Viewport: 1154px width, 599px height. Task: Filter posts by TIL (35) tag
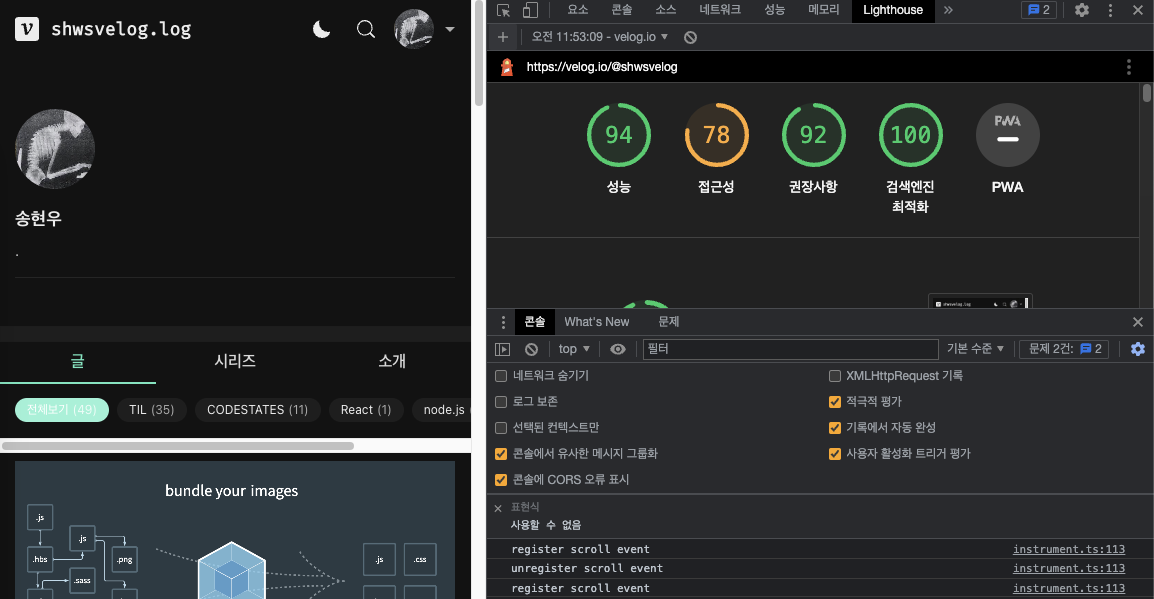coord(152,410)
